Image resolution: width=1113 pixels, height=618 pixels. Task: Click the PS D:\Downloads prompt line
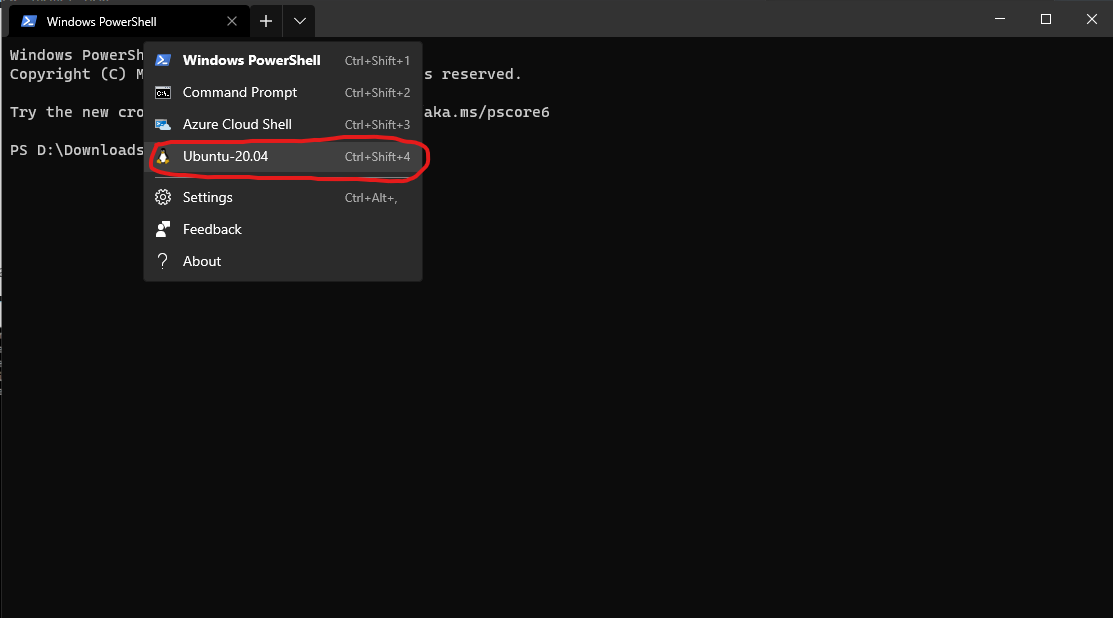[76, 150]
